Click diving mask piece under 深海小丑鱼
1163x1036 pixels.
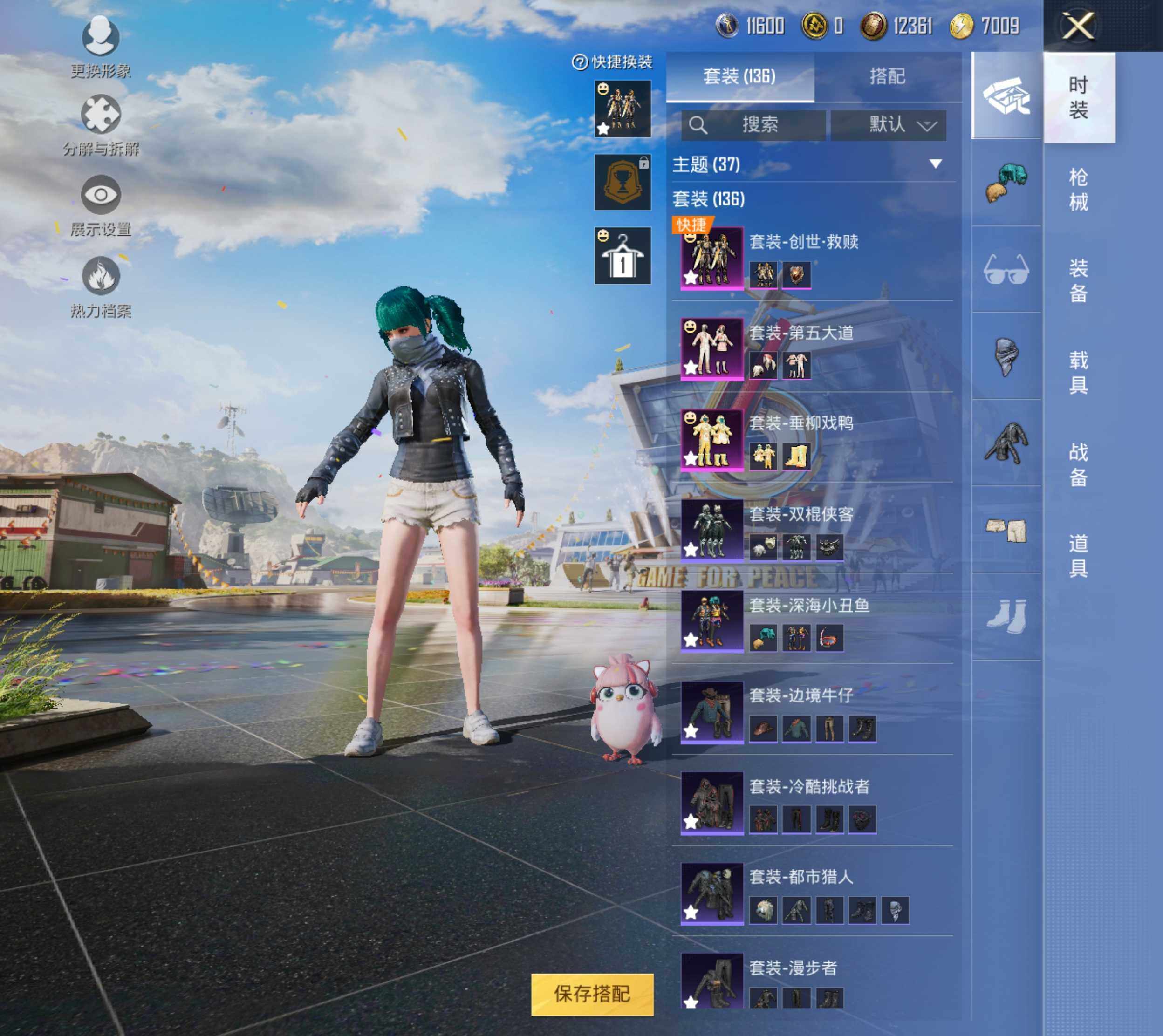[829, 638]
